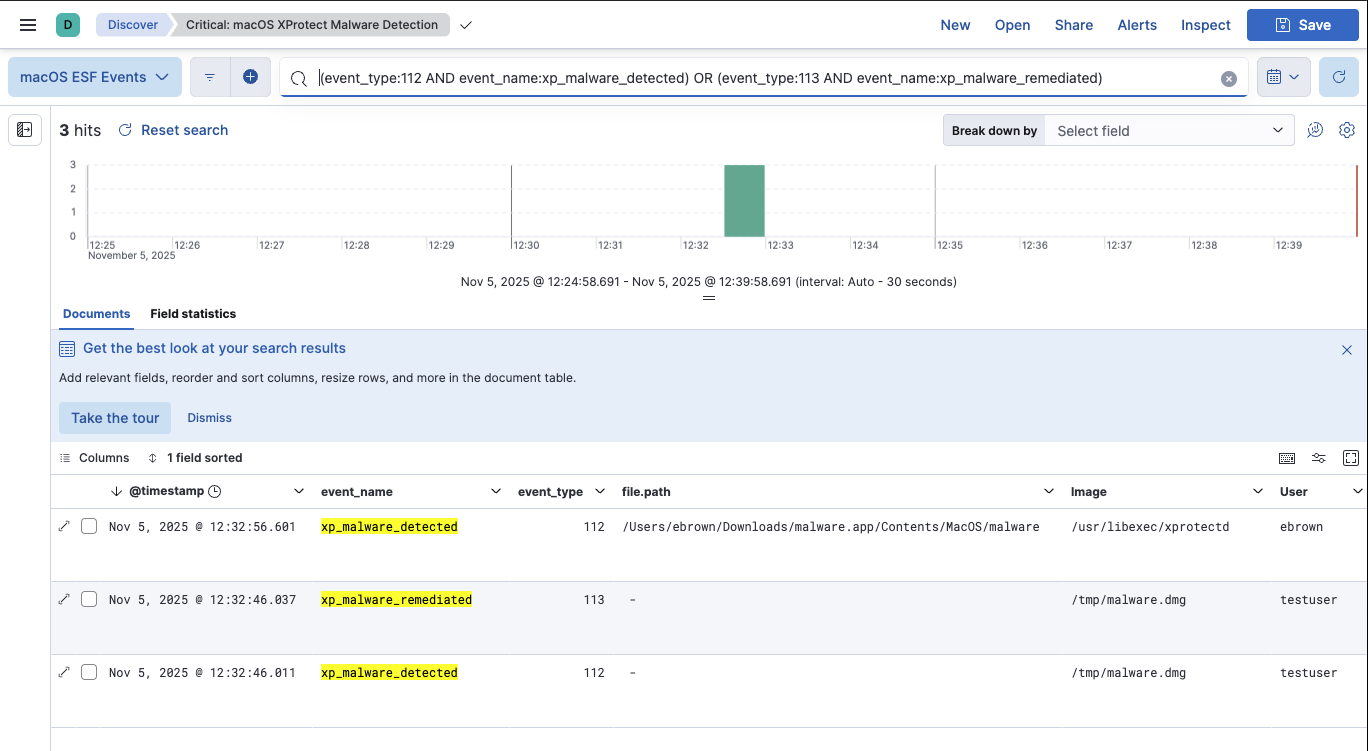Viewport: 1368px width, 751px height.
Task: Switch to the Field statistics tab
Action: 193,314
